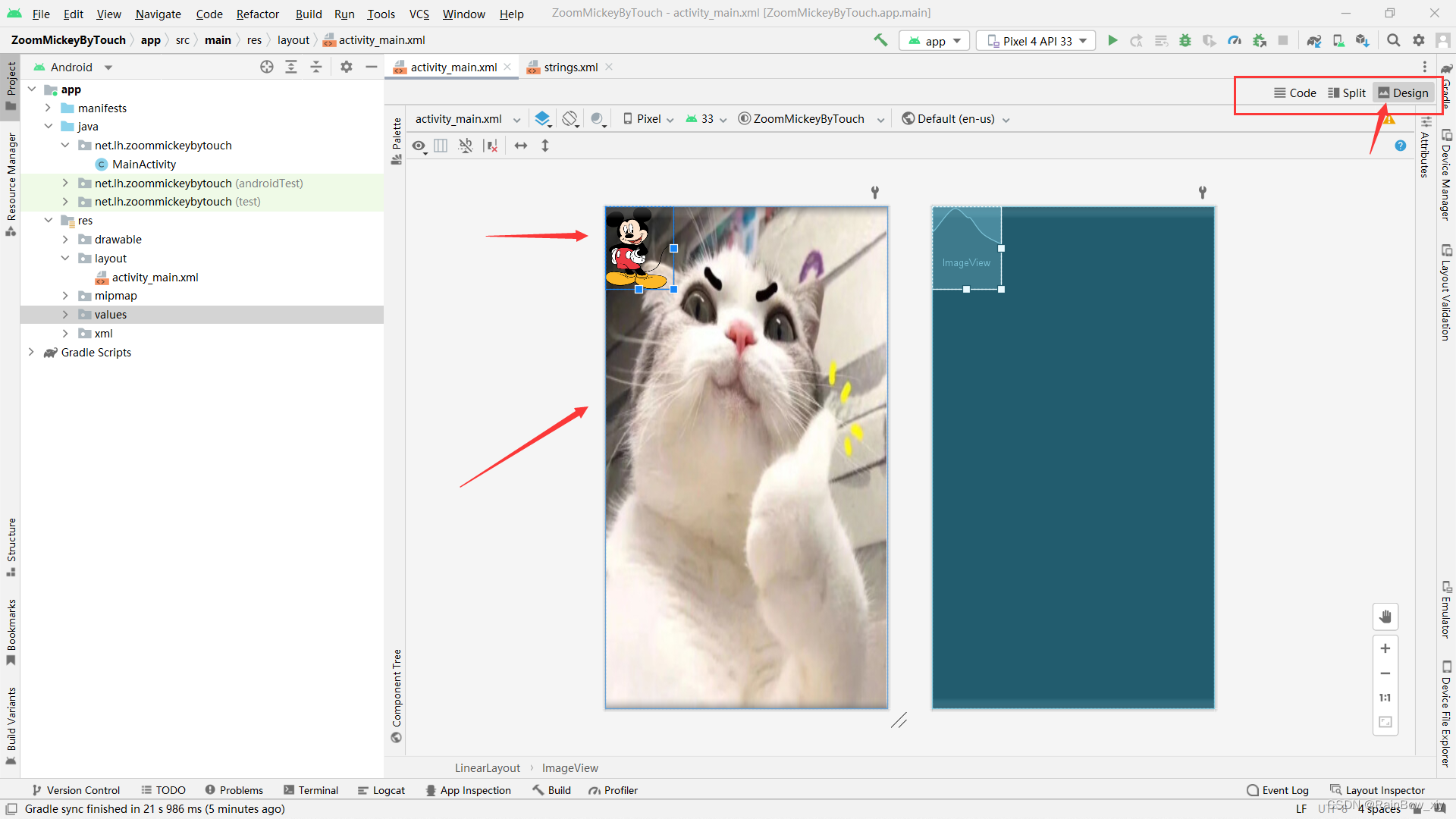The image size is (1456, 819).
Task: Click the Select Design Surface layers icon
Action: coord(542,119)
